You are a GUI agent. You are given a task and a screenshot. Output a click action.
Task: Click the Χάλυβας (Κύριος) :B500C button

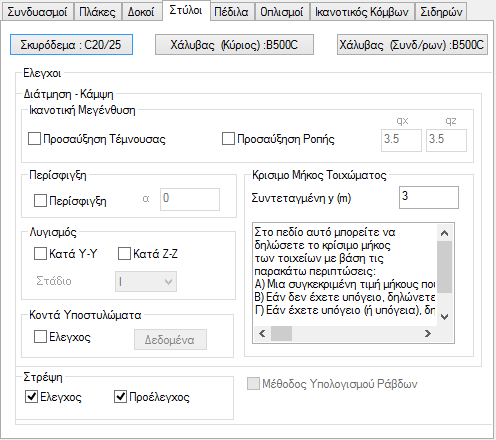point(234,45)
